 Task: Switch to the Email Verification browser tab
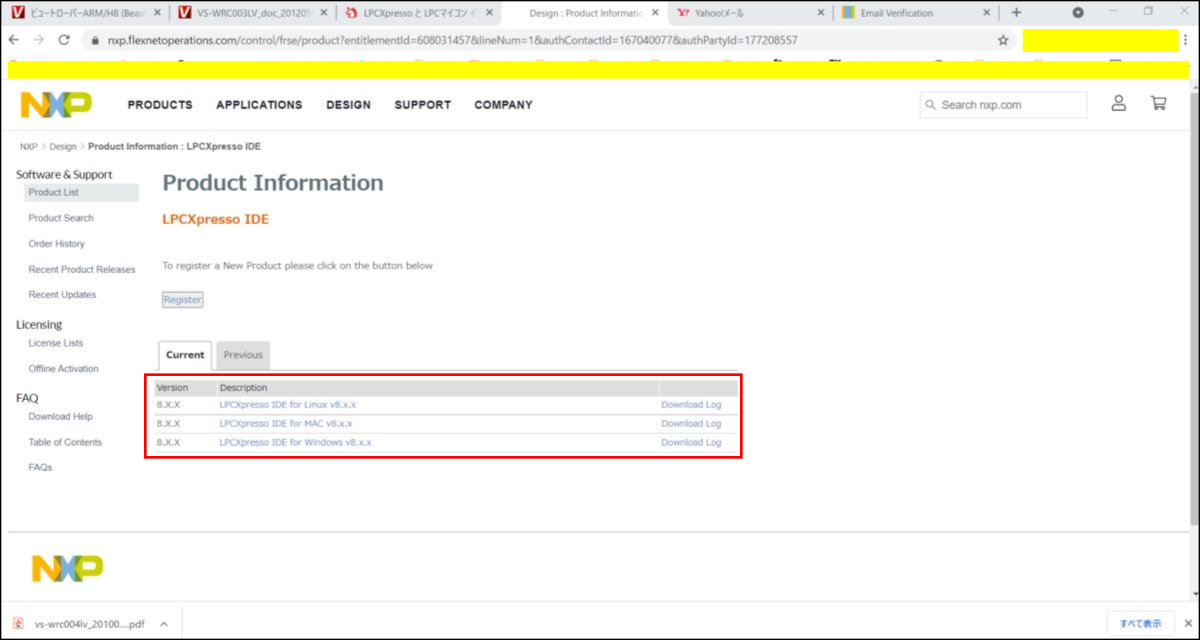pos(915,13)
